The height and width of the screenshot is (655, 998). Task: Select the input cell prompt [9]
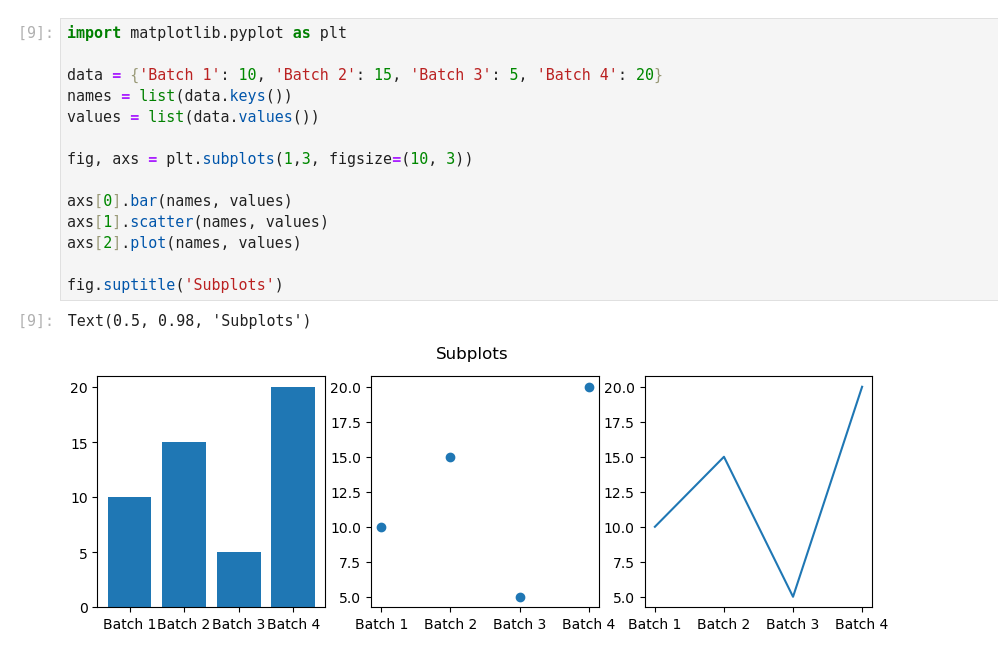point(36,33)
